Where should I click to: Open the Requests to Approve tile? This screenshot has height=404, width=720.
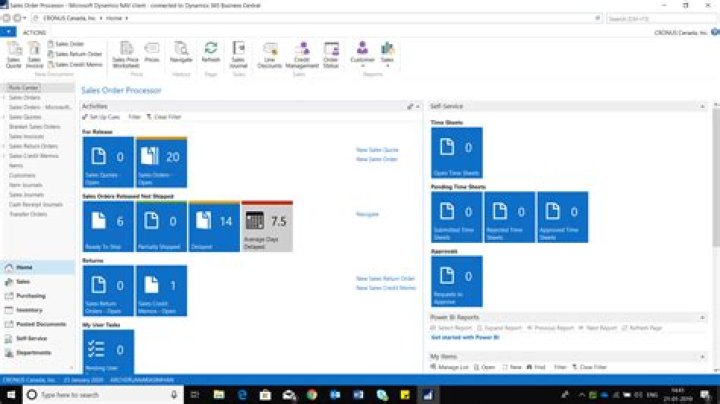(457, 281)
